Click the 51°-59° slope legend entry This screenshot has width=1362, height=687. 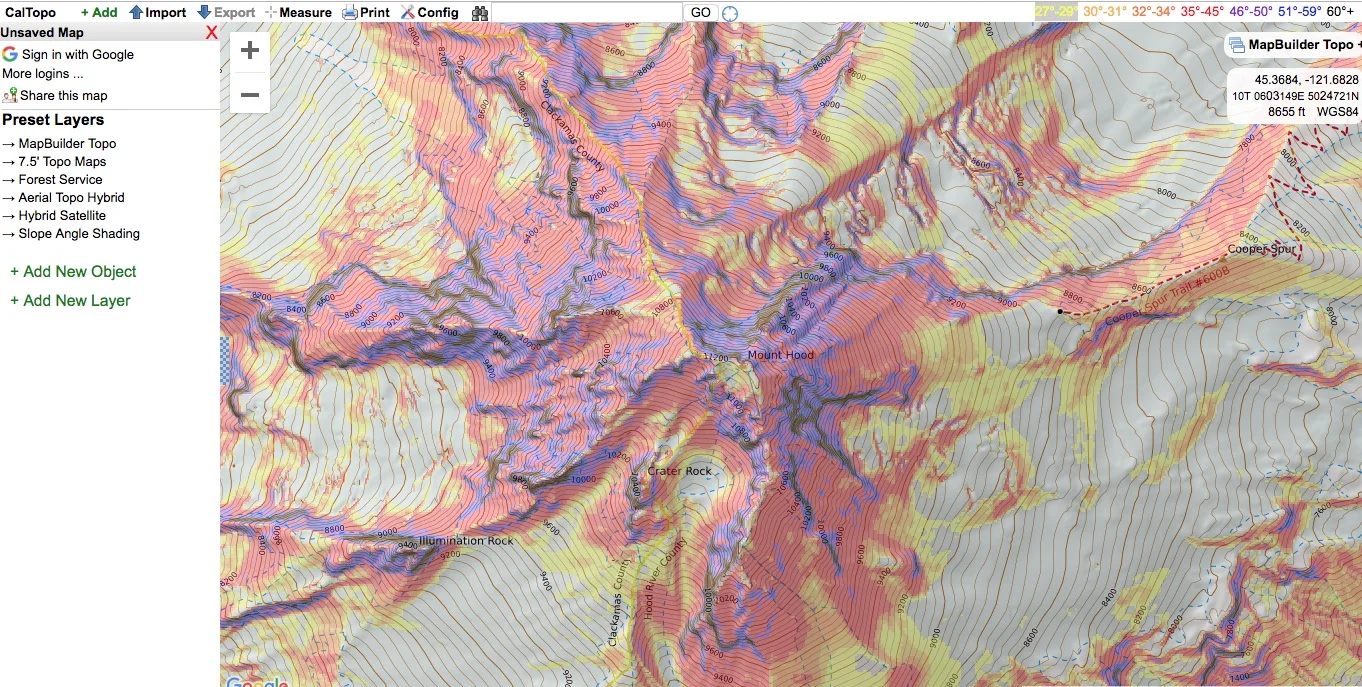tap(1300, 12)
